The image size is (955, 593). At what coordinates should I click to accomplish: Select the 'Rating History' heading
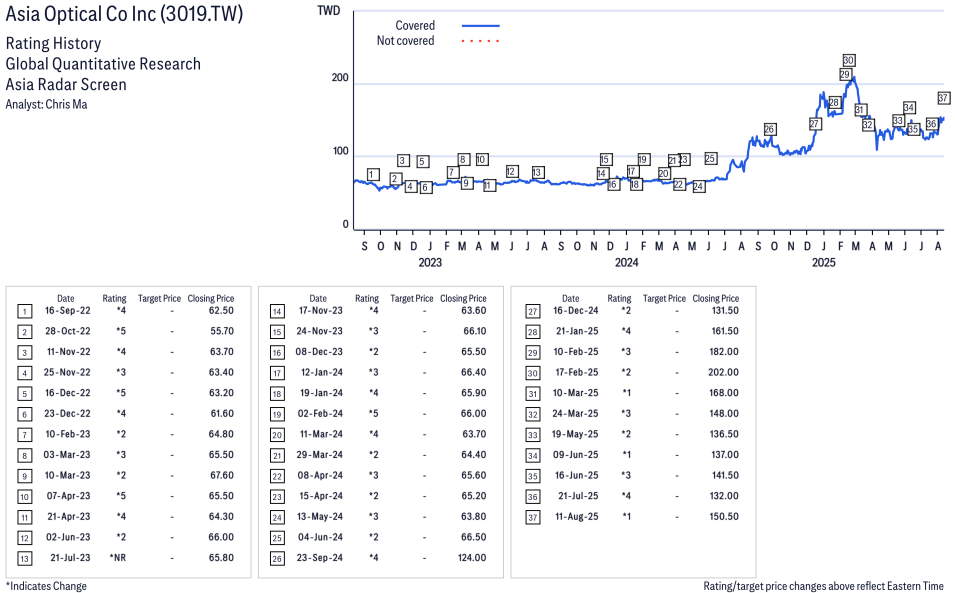tap(54, 44)
